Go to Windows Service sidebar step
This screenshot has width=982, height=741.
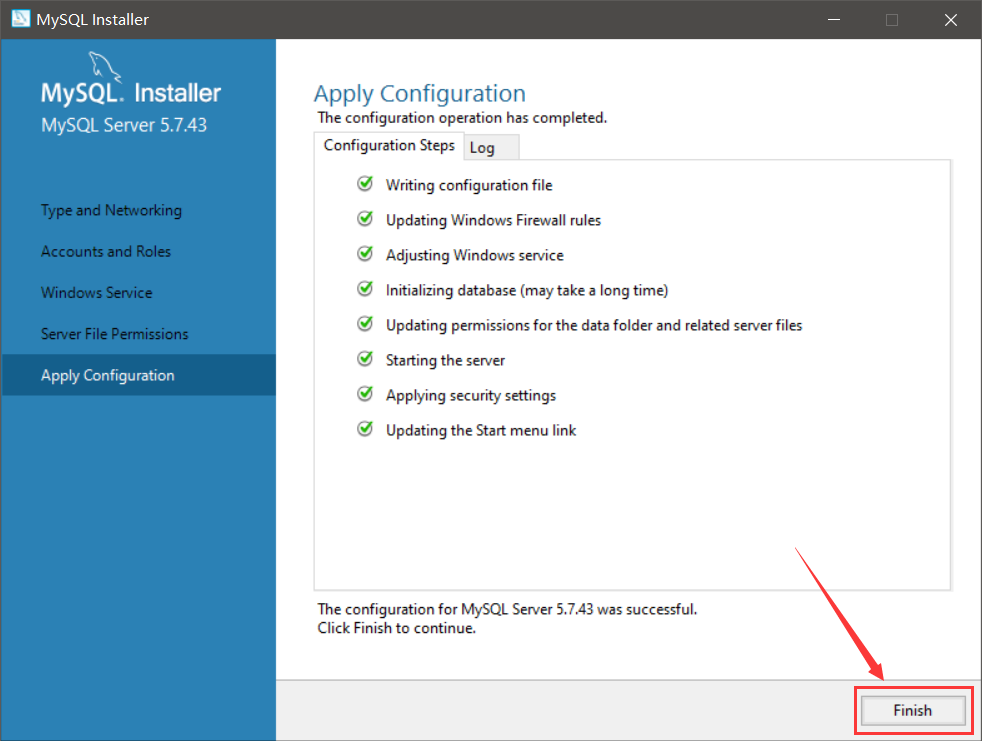click(96, 293)
